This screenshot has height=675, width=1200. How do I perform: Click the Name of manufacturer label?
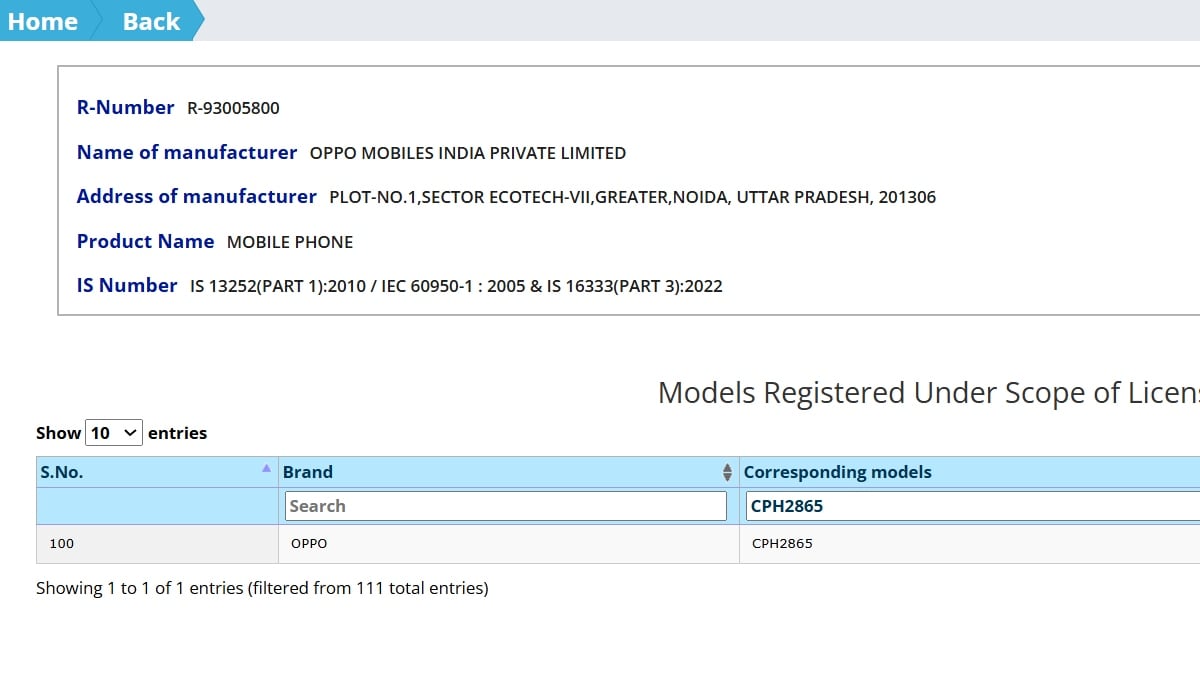(x=187, y=152)
